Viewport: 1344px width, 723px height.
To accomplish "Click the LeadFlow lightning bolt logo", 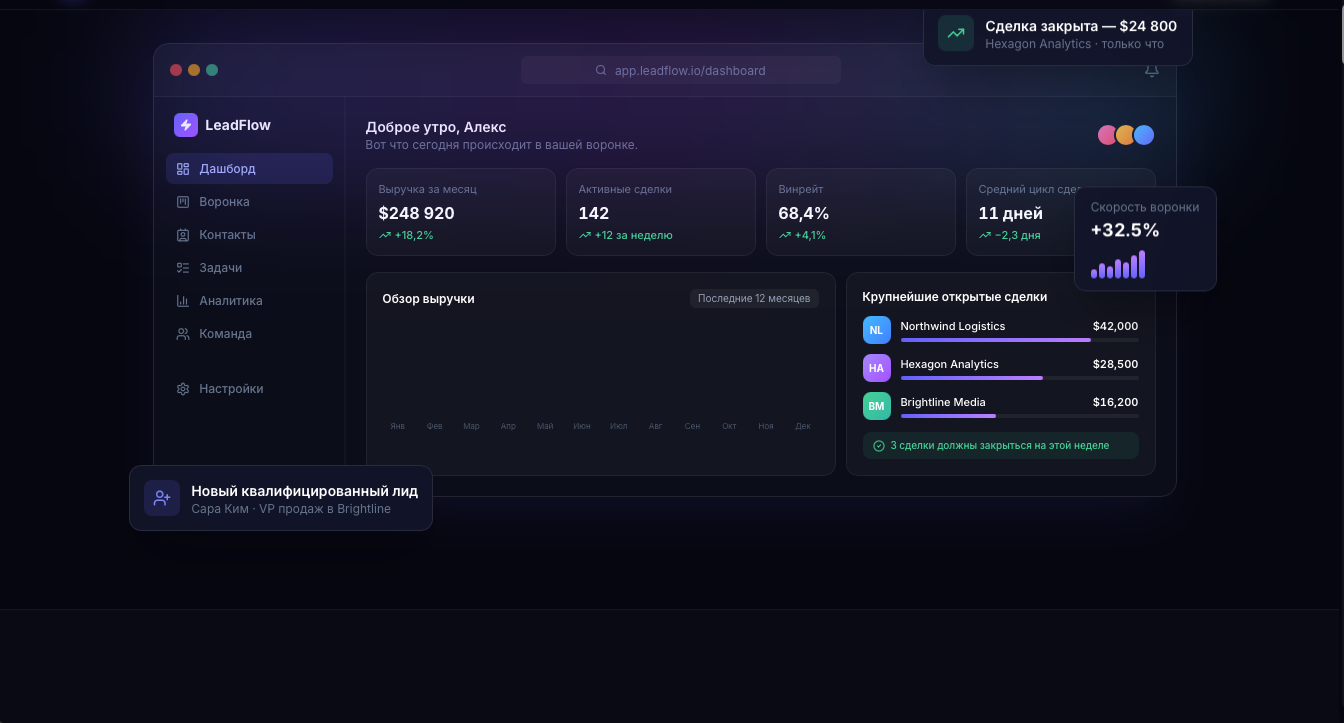I will point(186,125).
